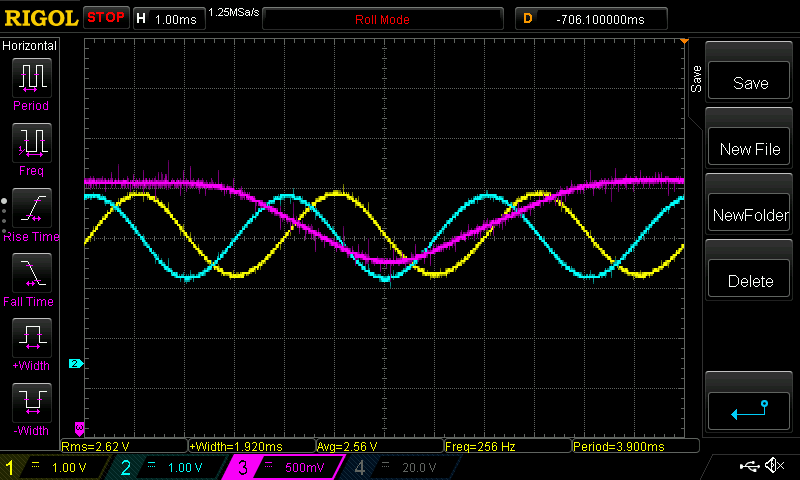Click the Avg=2.56 V measurement readout
Screen dimensions: 800x480
(x=380, y=446)
